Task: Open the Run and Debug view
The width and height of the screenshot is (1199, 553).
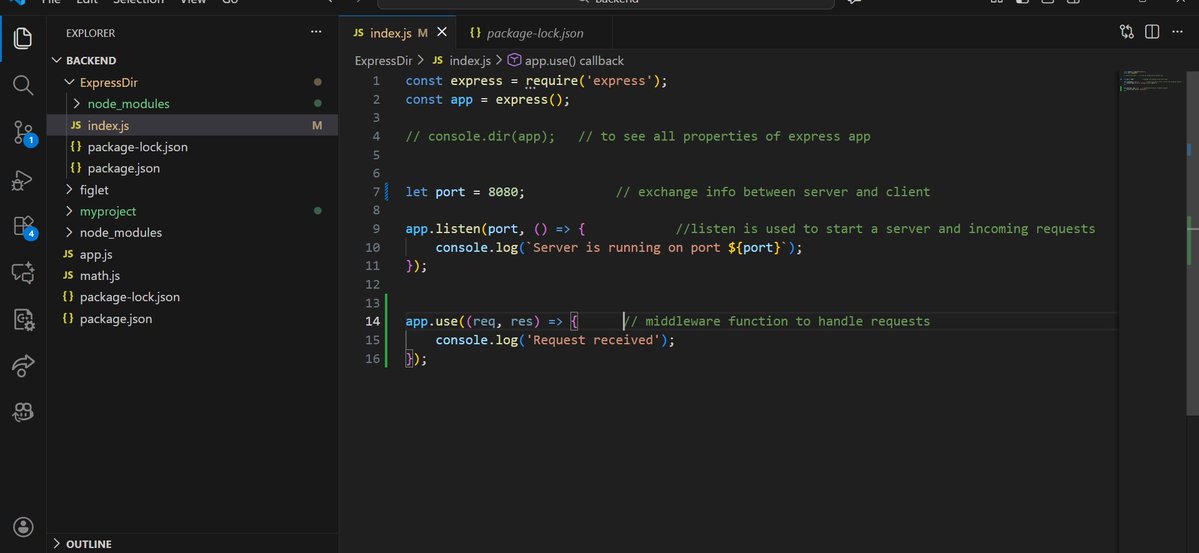Action: click(x=23, y=181)
